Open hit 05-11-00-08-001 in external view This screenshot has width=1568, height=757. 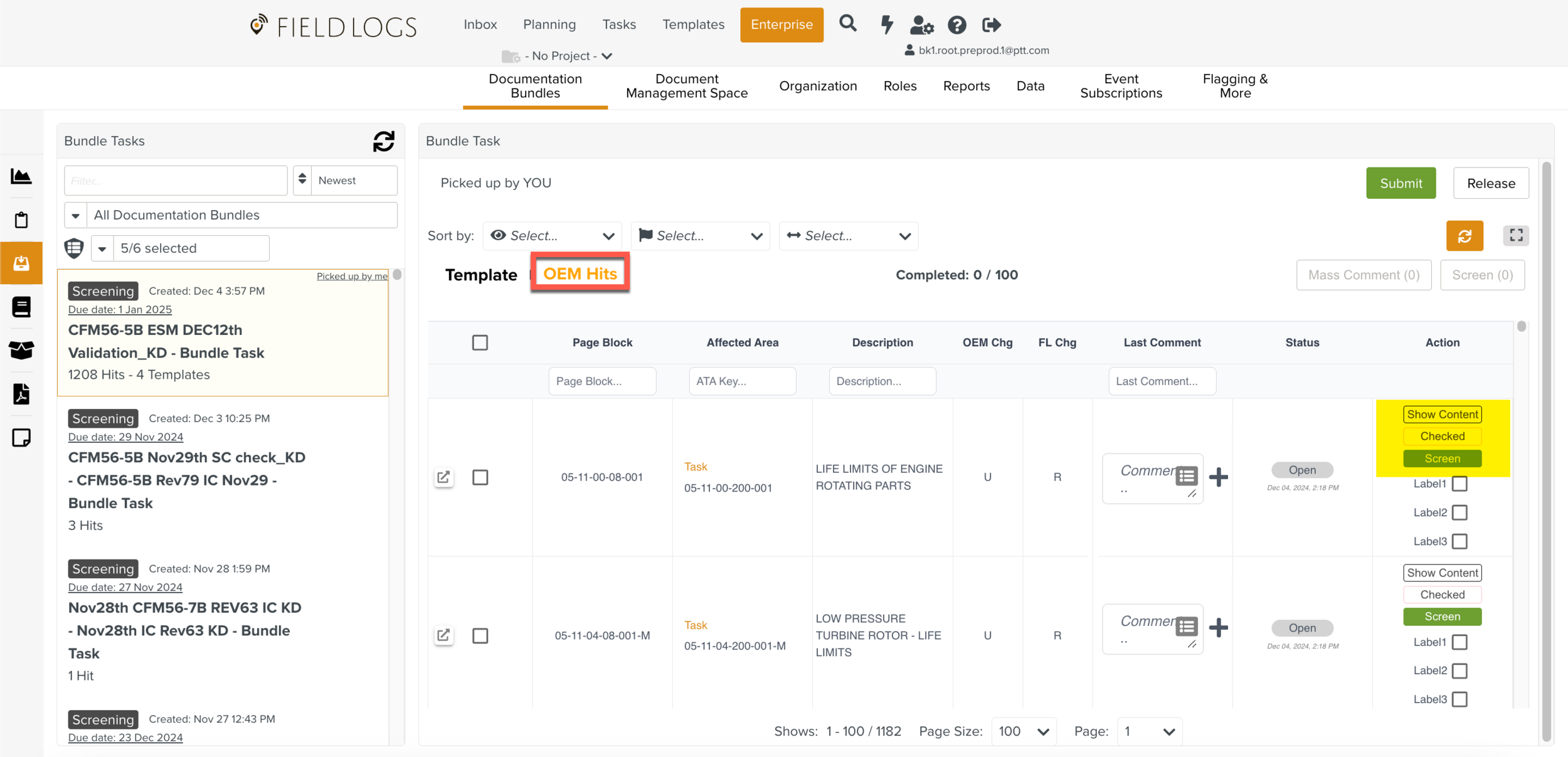click(443, 477)
